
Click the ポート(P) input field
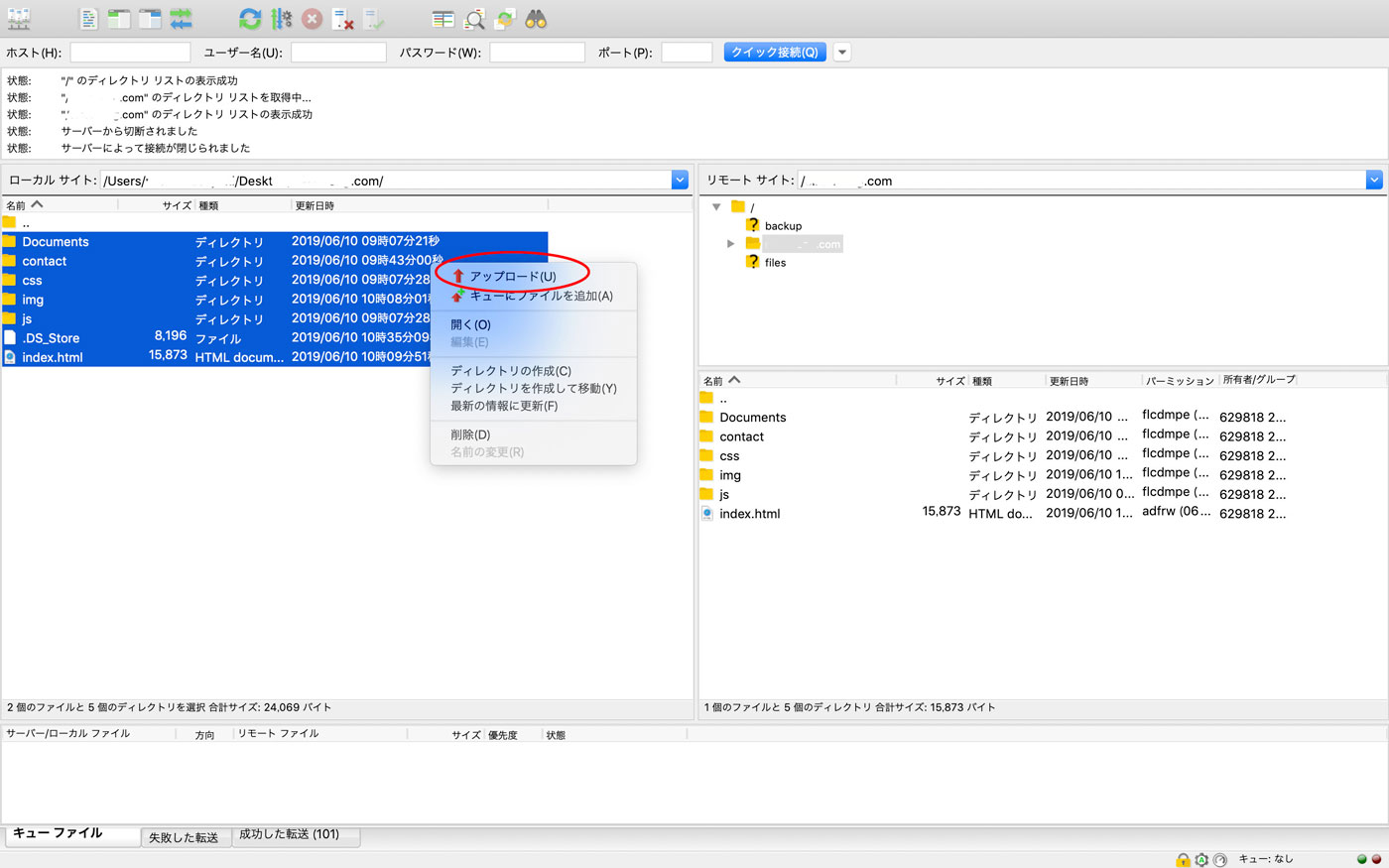point(687,52)
